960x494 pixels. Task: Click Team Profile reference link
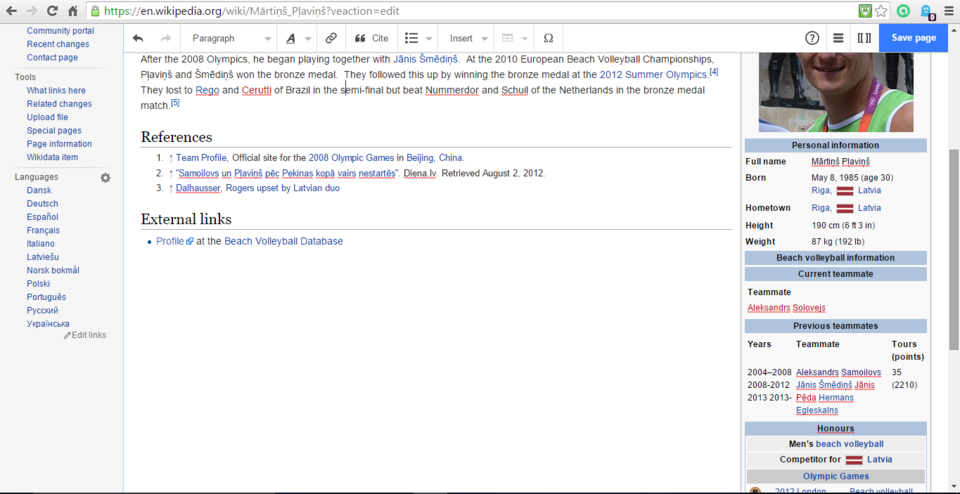pos(201,157)
